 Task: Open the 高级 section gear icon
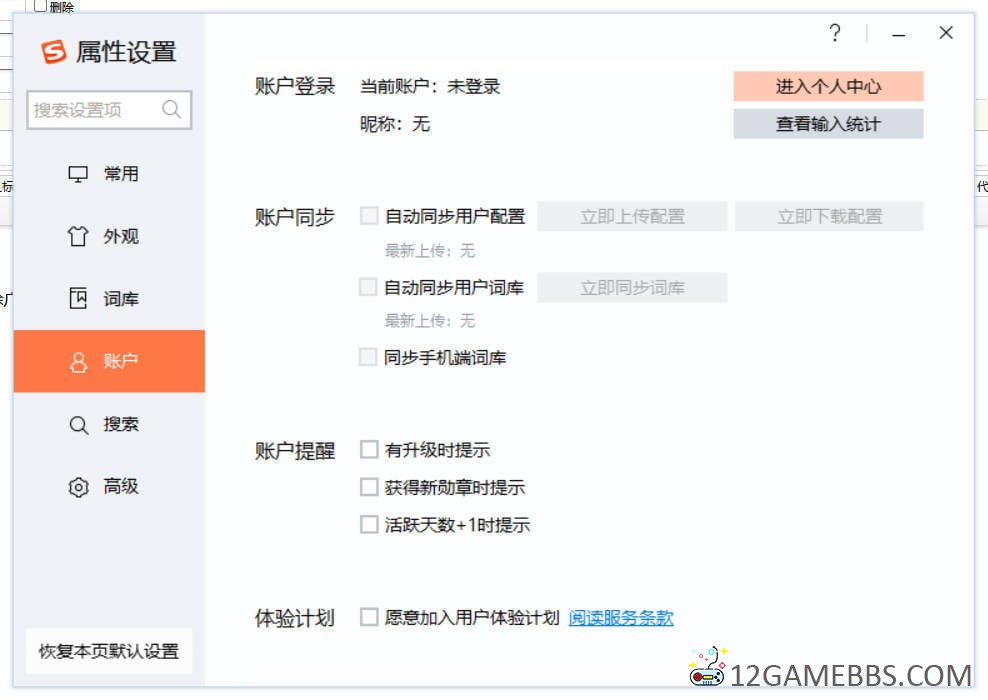pyautogui.click(x=78, y=487)
